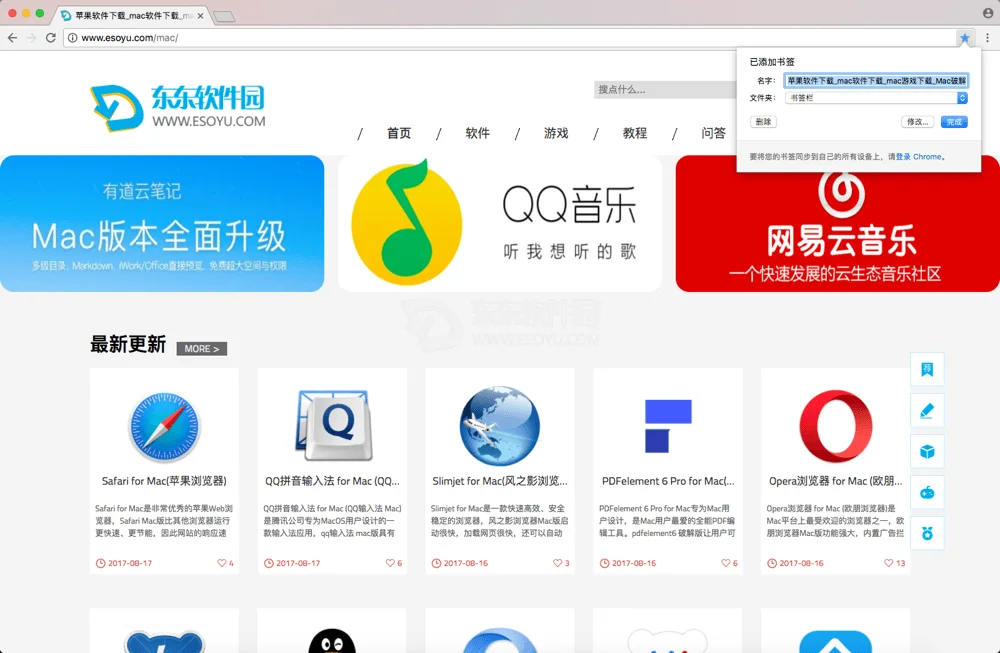Click the 修改... button in bookmark popup

tap(918, 122)
